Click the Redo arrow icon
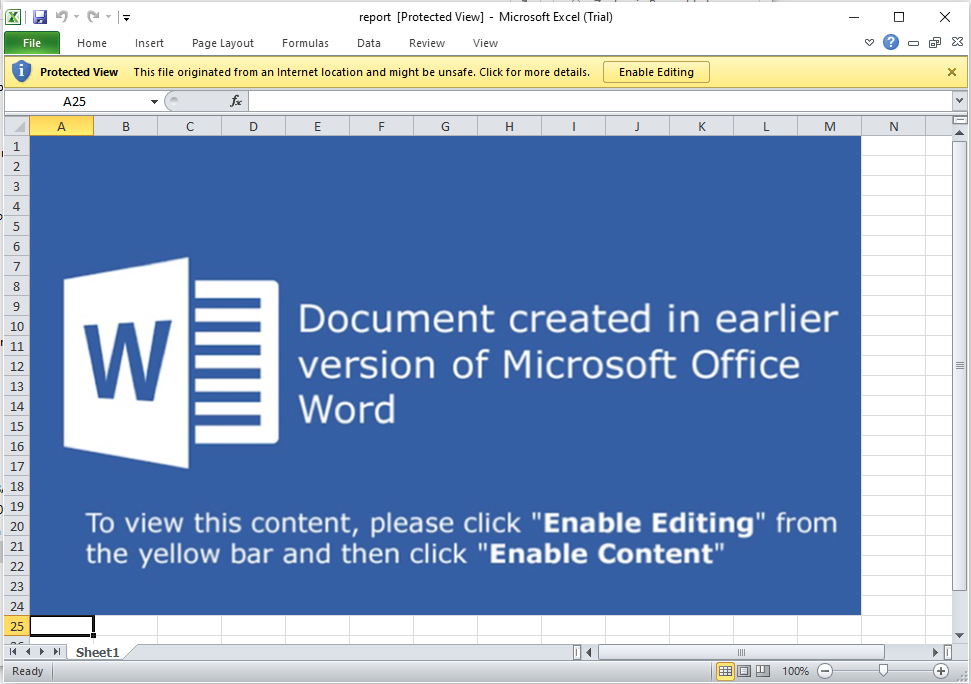 [x=94, y=17]
